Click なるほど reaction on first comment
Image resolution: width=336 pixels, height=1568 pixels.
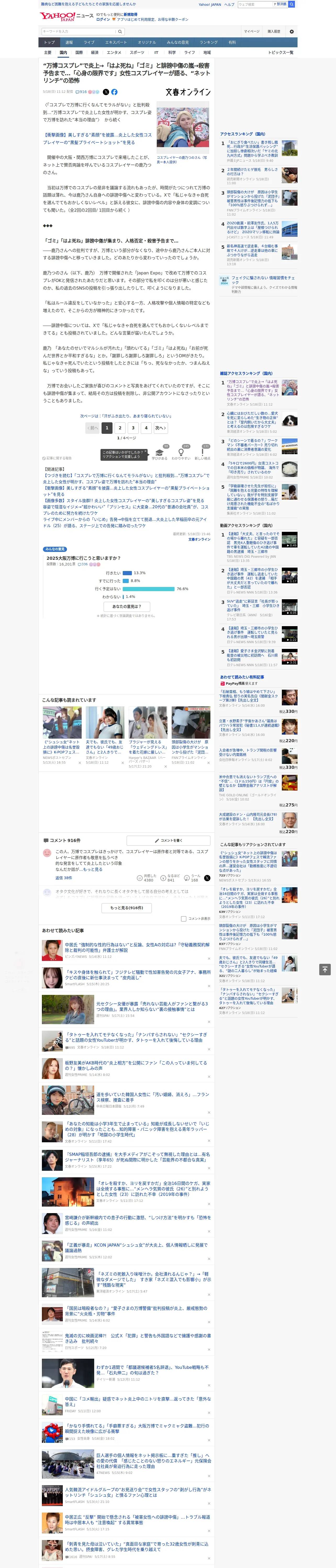171,878
